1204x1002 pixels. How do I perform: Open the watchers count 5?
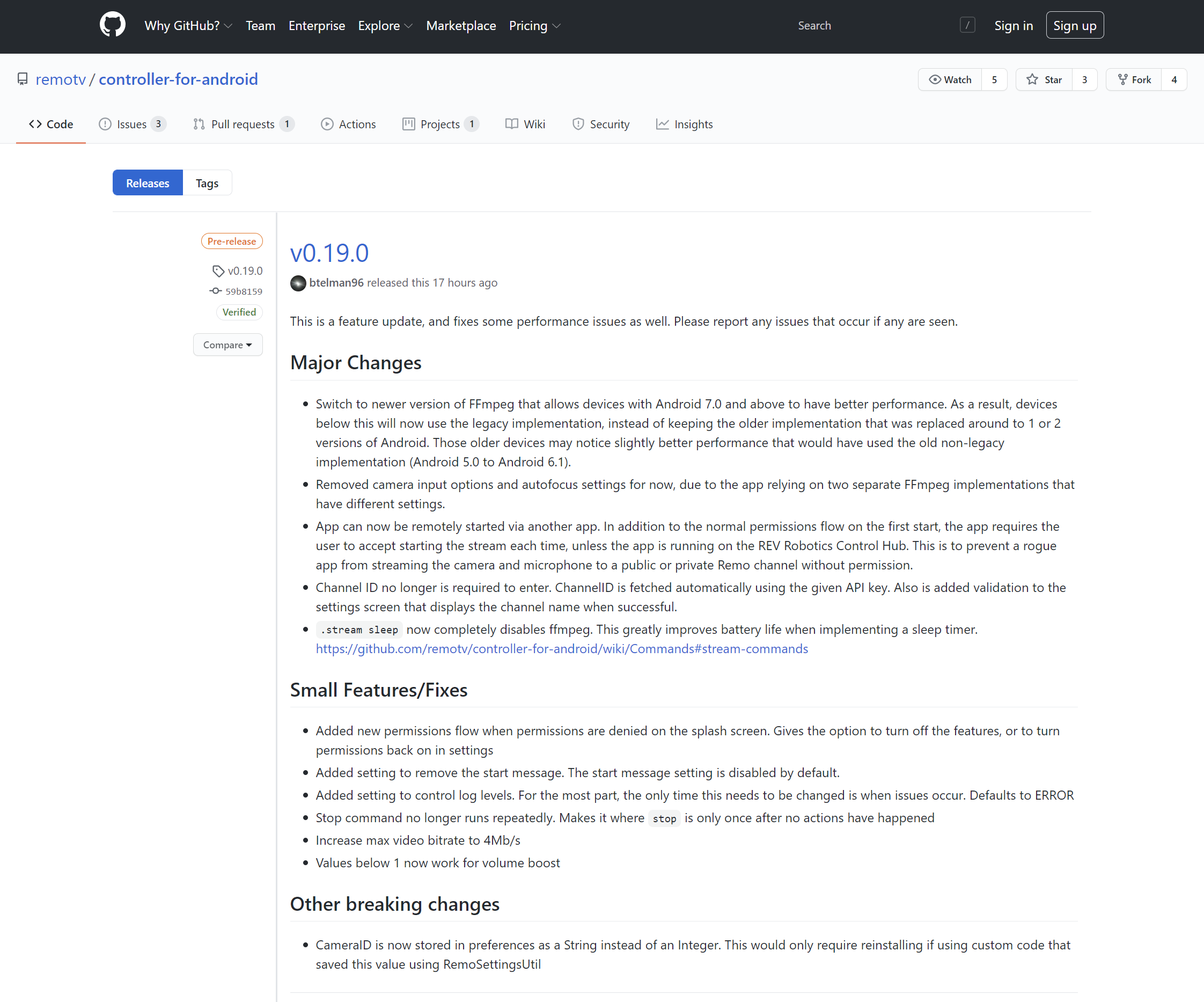[994, 80]
